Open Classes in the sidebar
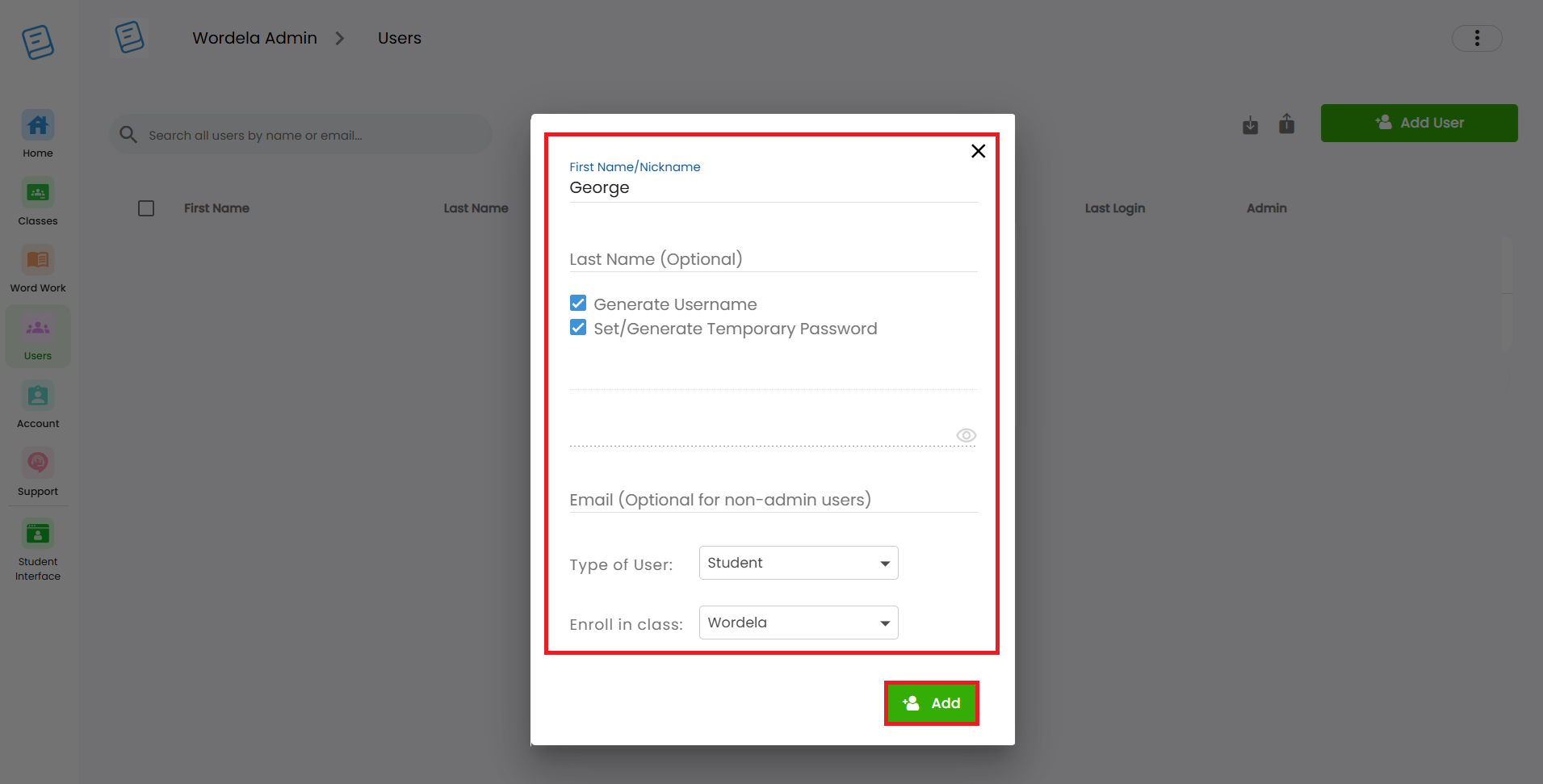This screenshot has width=1543, height=784. (38, 193)
